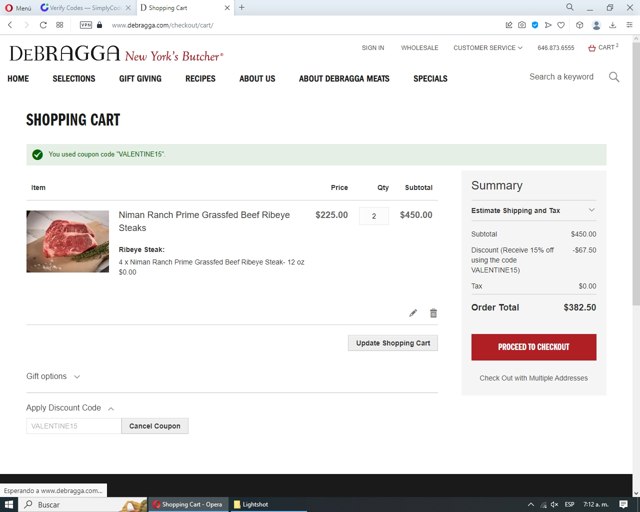640x512 pixels.
Task: Open downloads arrow icon
Action: 613,25
